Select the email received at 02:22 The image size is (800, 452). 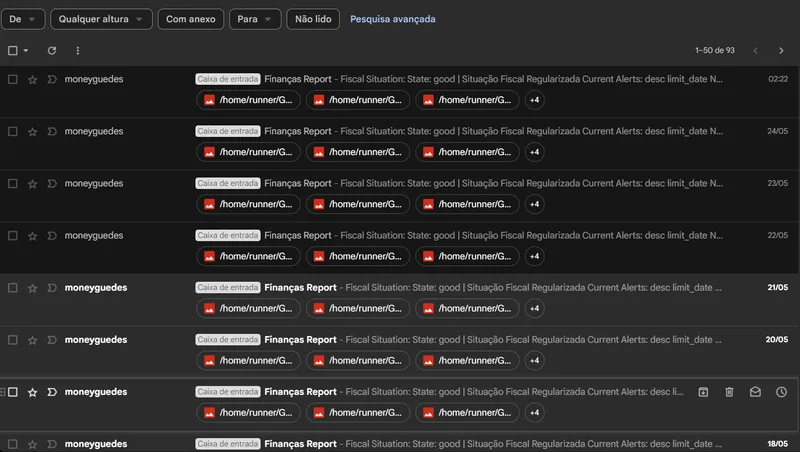pos(13,80)
